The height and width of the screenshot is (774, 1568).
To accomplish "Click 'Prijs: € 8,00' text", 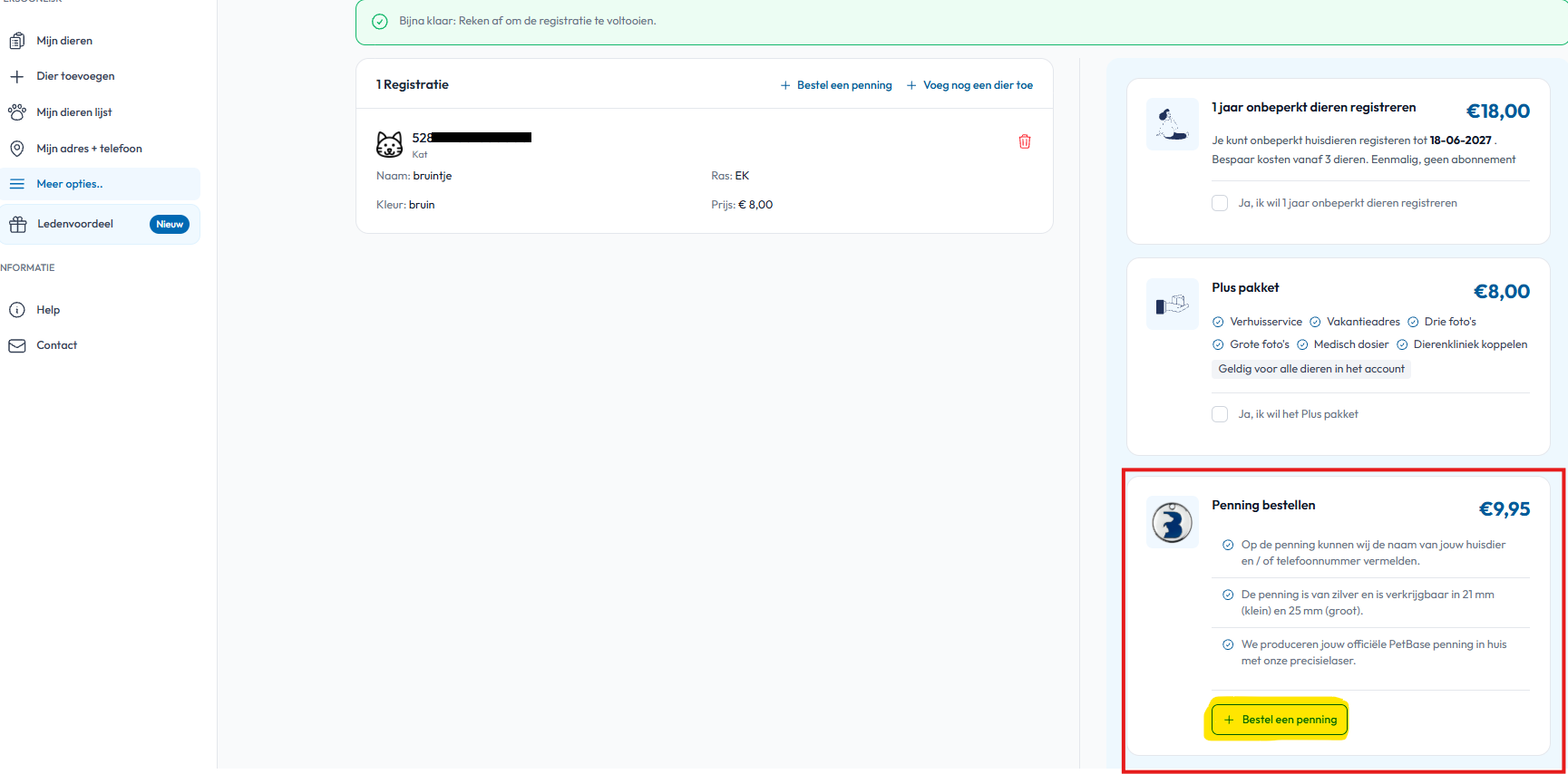I will (742, 205).
